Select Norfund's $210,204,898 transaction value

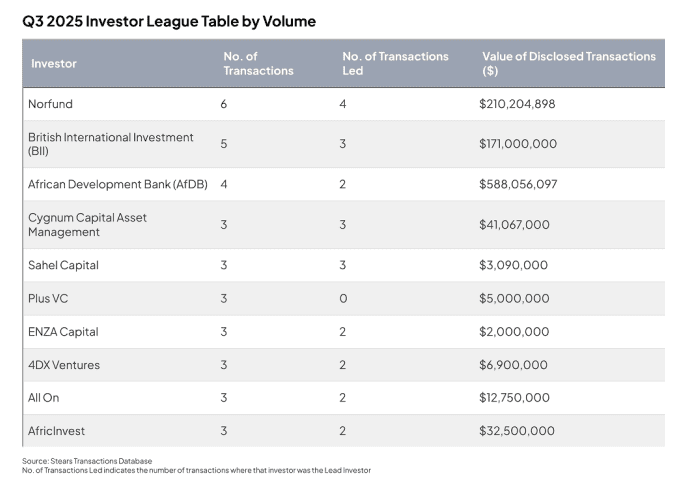coord(518,104)
